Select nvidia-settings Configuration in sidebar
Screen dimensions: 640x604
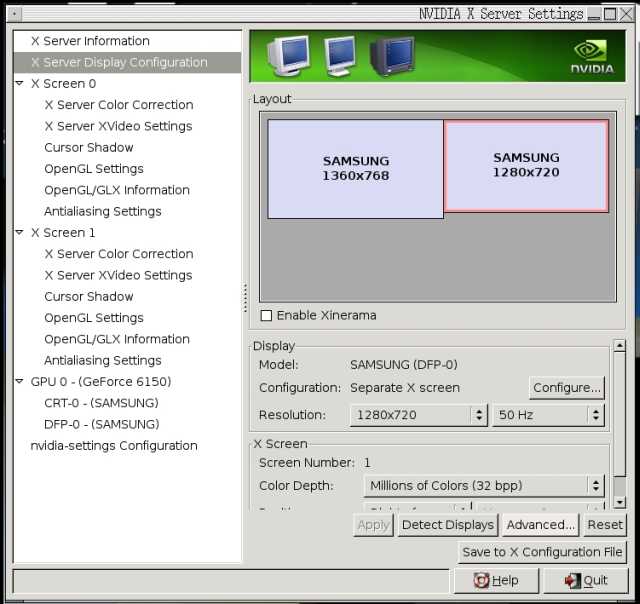pyautogui.click(x=113, y=446)
